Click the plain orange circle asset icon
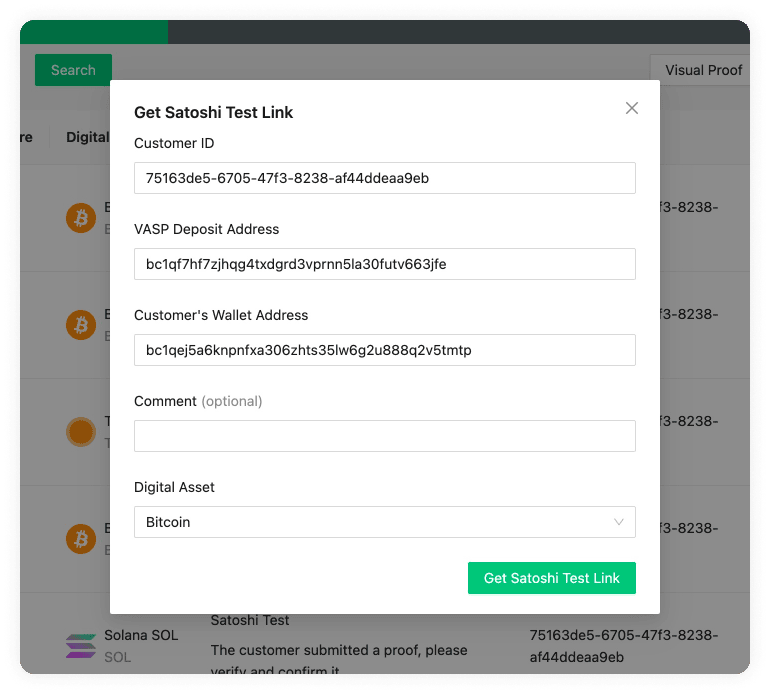This screenshot has height=694, width=770. coord(80,432)
